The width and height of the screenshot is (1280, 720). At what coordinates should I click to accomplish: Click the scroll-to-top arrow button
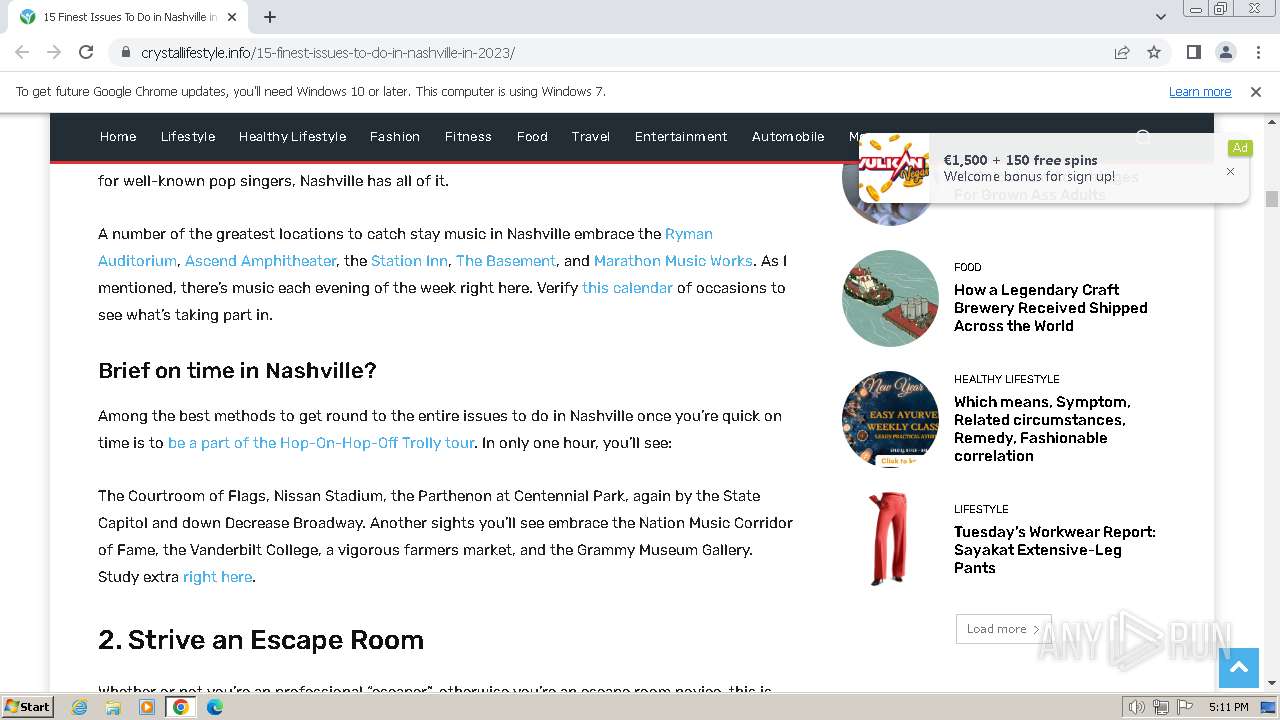coord(1238,668)
